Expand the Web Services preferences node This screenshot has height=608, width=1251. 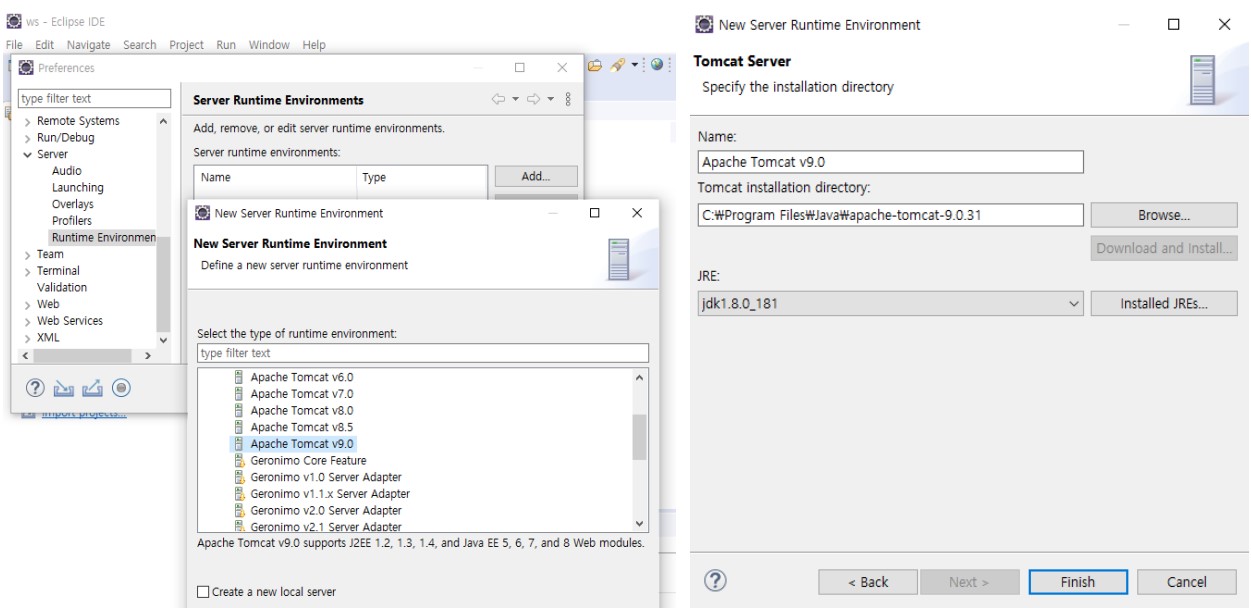coord(27,321)
